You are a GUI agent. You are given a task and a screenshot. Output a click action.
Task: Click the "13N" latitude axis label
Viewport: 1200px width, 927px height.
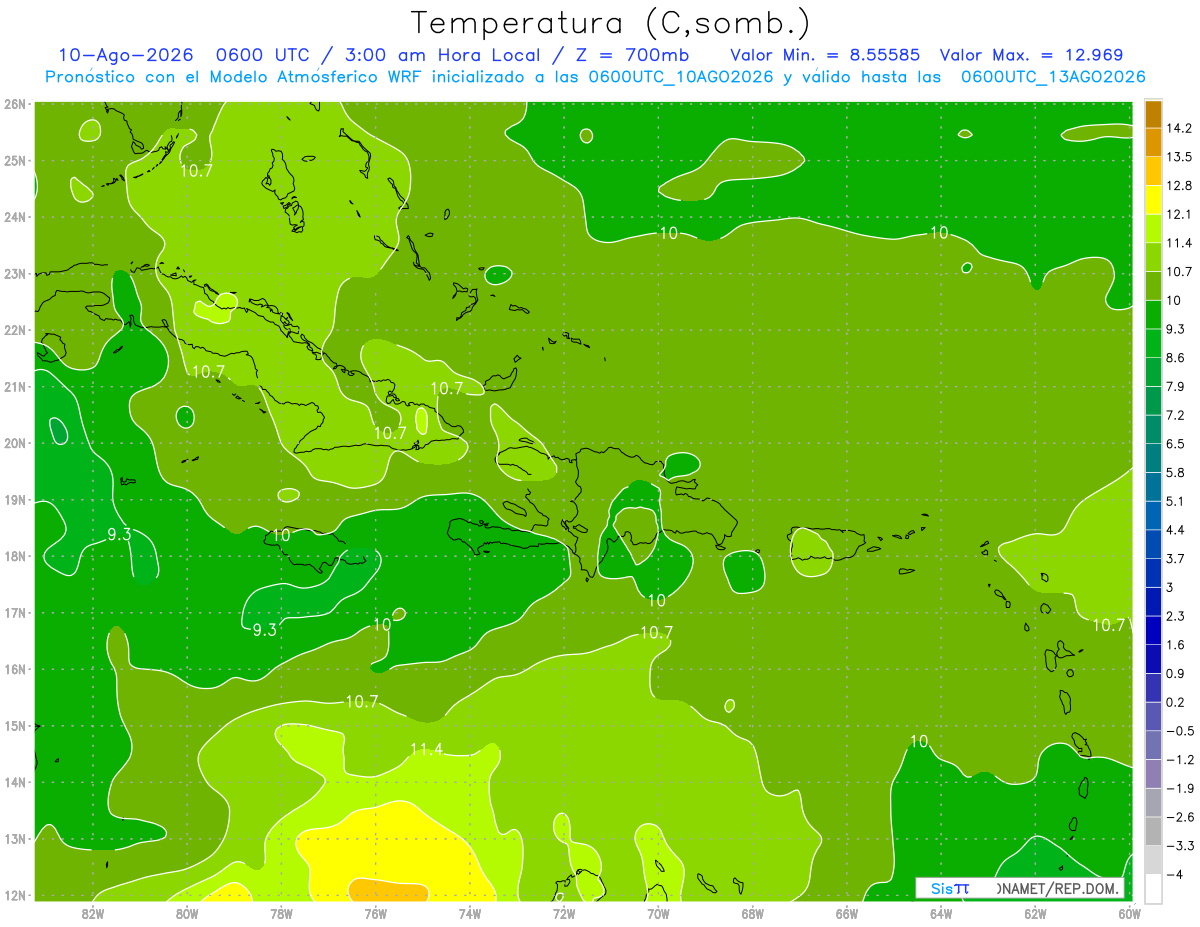point(15,838)
